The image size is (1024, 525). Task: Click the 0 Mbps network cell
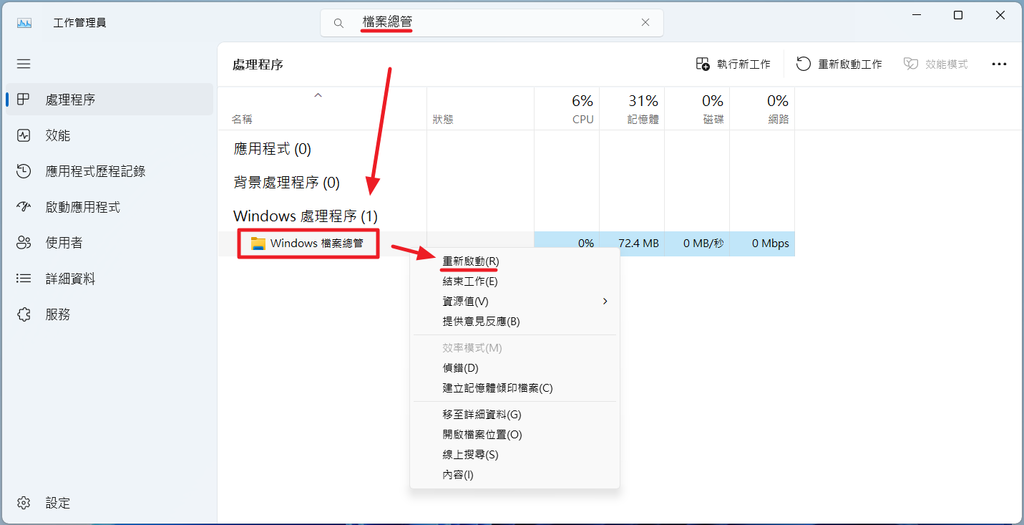[762, 244]
